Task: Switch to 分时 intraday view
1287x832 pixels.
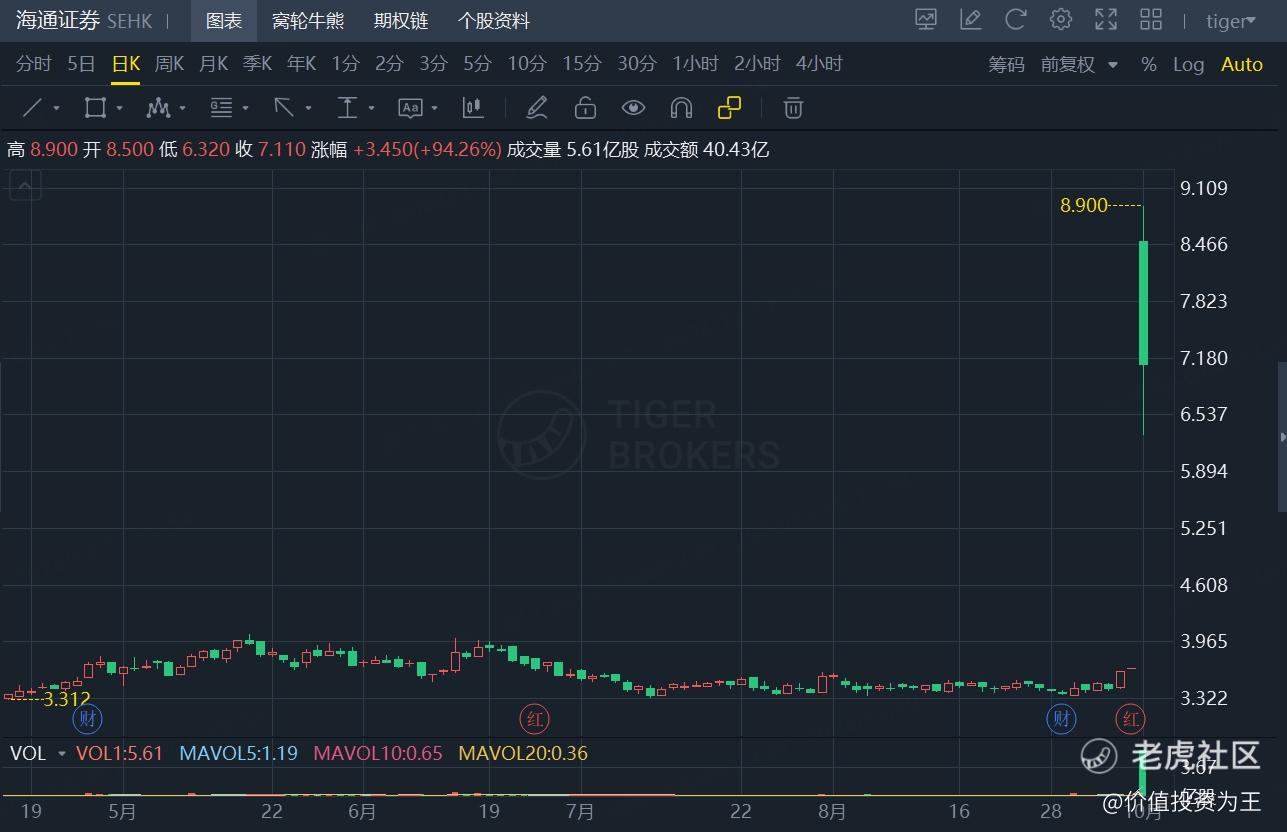Action: click(x=34, y=64)
